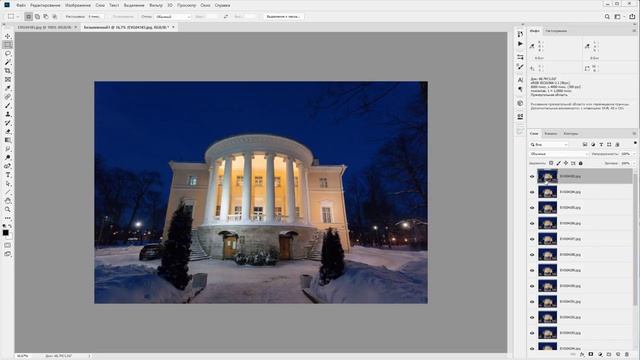This screenshot has width=640, height=360.
Task: Select the Clone Stamp tool
Action: [x=8, y=114]
